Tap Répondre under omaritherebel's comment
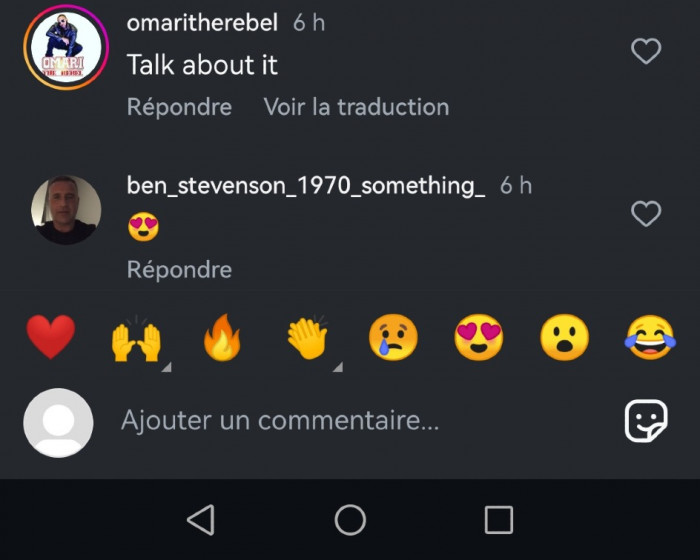This screenshot has height=560, width=700. pyautogui.click(x=179, y=107)
